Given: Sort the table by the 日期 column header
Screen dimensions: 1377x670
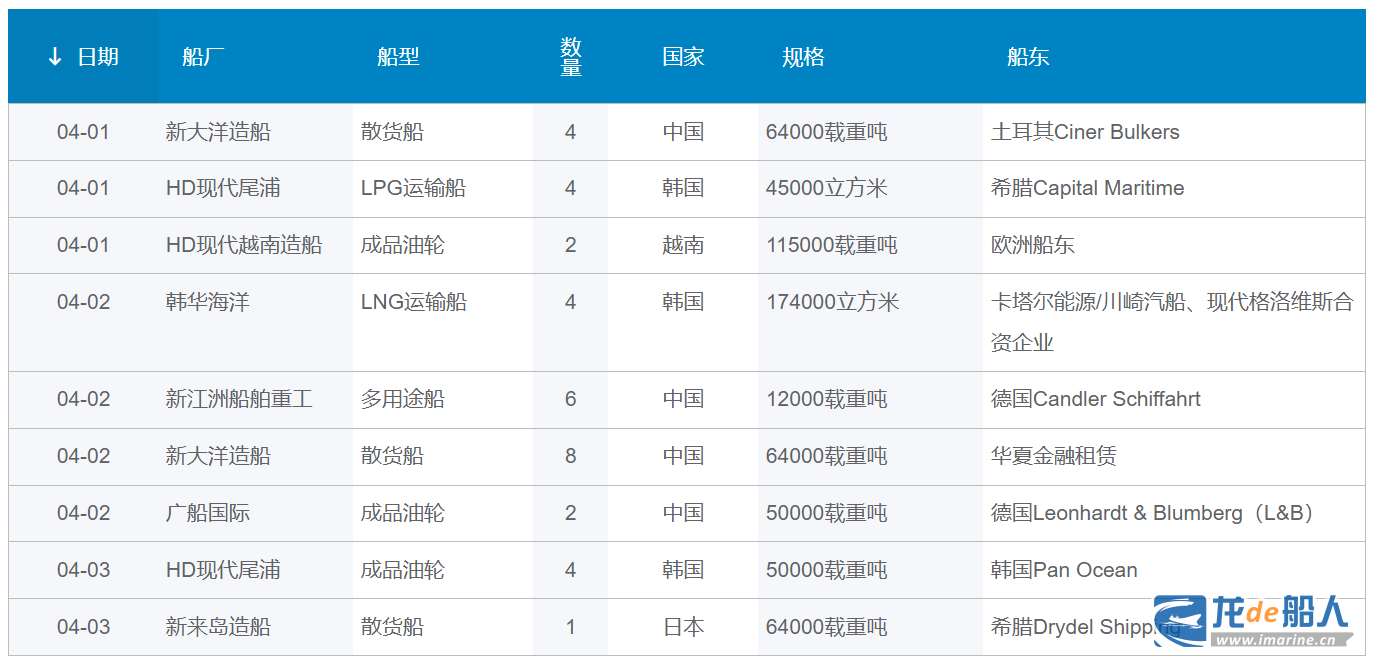Looking at the screenshot, I should 97,57.
